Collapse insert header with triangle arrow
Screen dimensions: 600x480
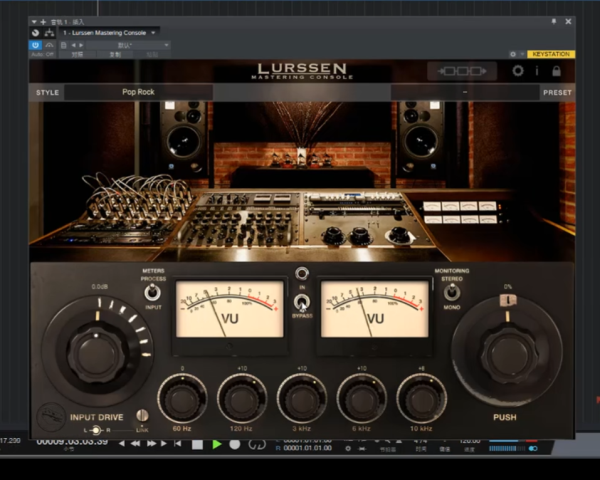(x=34, y=22)
